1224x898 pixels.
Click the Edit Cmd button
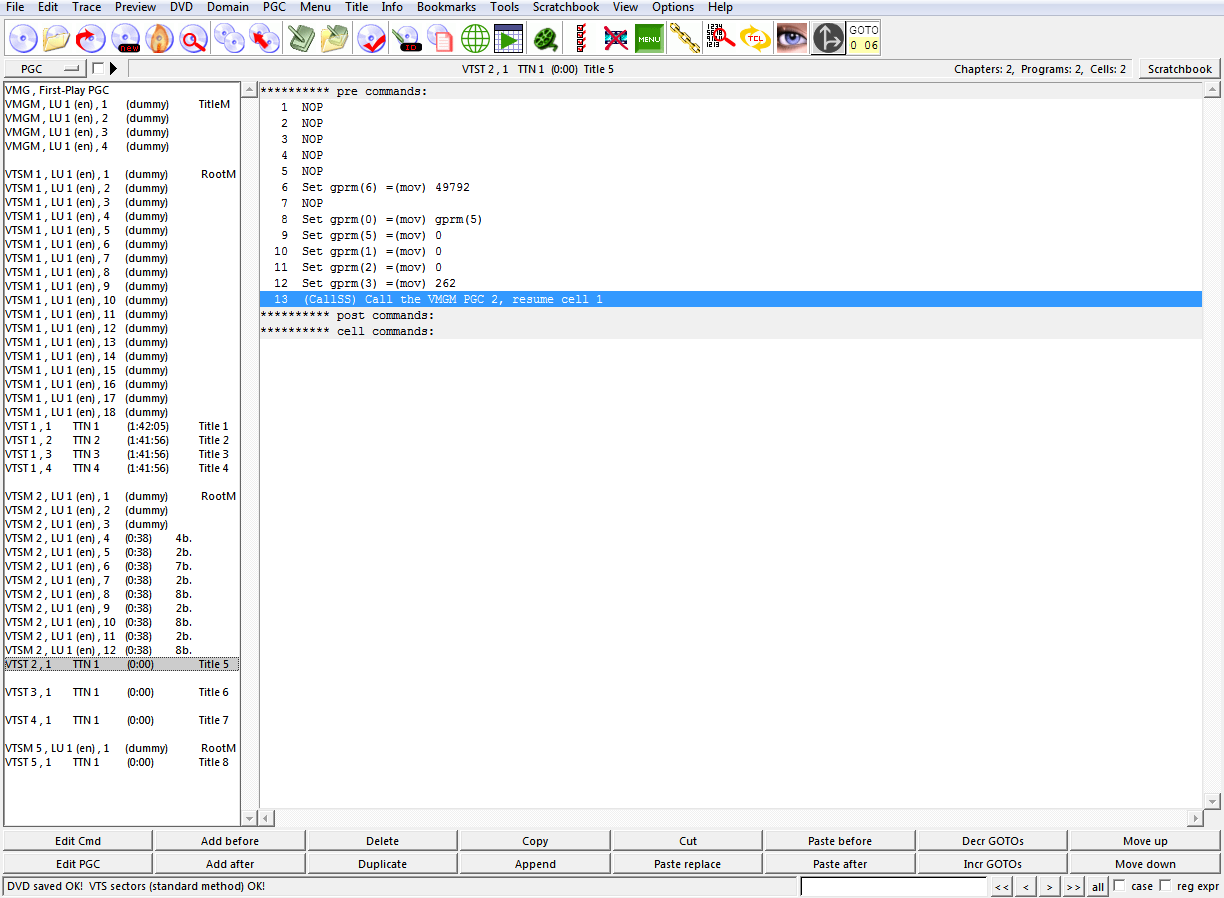[x=78, y=841]
